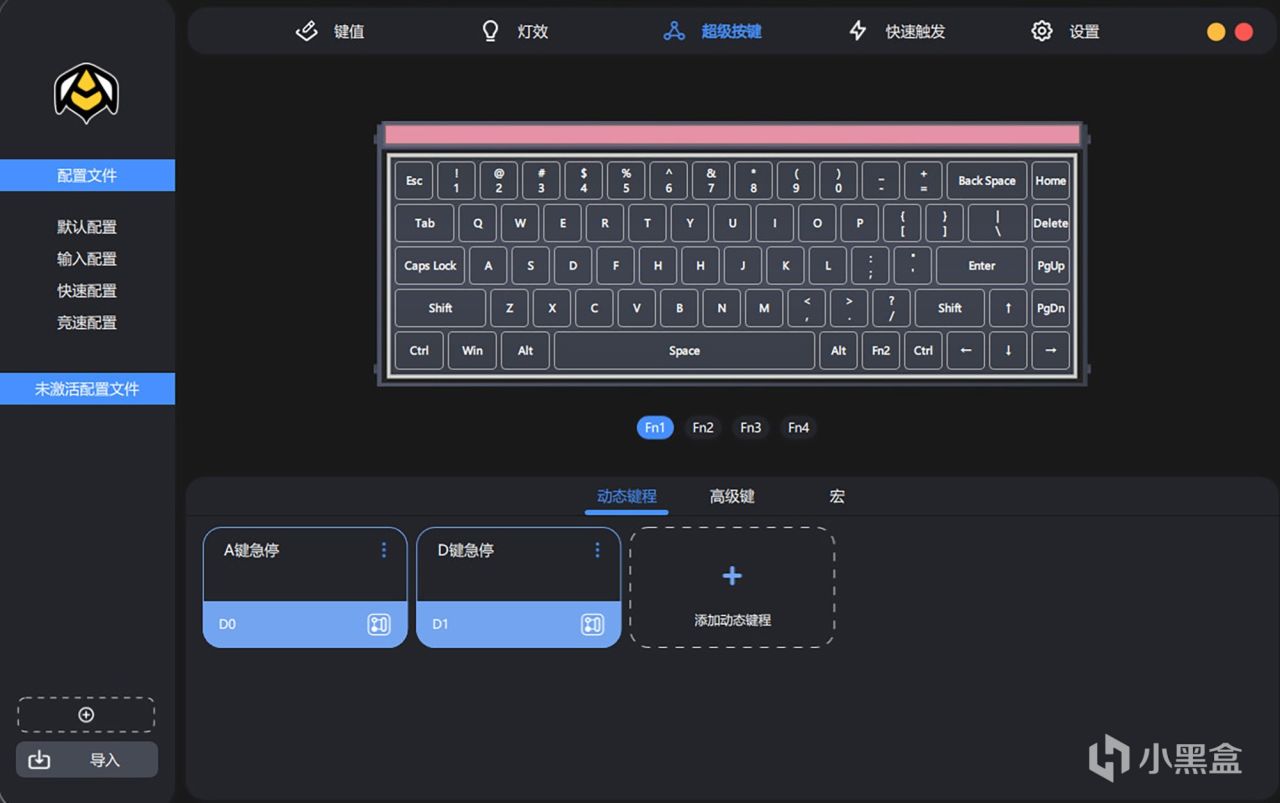The image size is (1280, 803).
Task: Click the 键值 keycap icon in top bar
Action: 307,31
